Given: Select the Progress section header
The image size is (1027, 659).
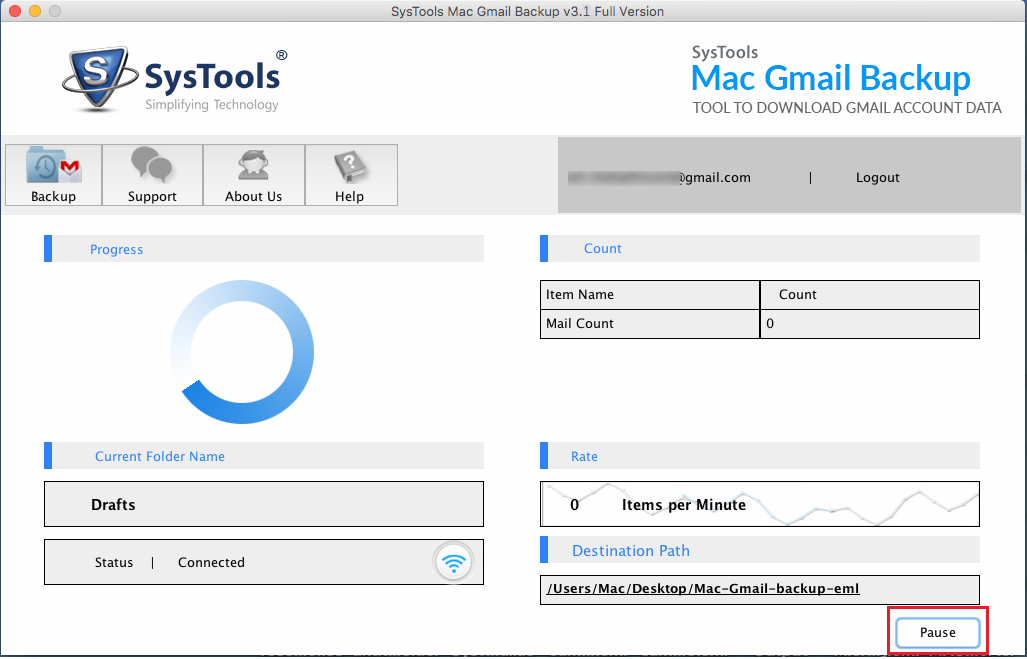Looking at the screenshot, I should pos(264,249).
